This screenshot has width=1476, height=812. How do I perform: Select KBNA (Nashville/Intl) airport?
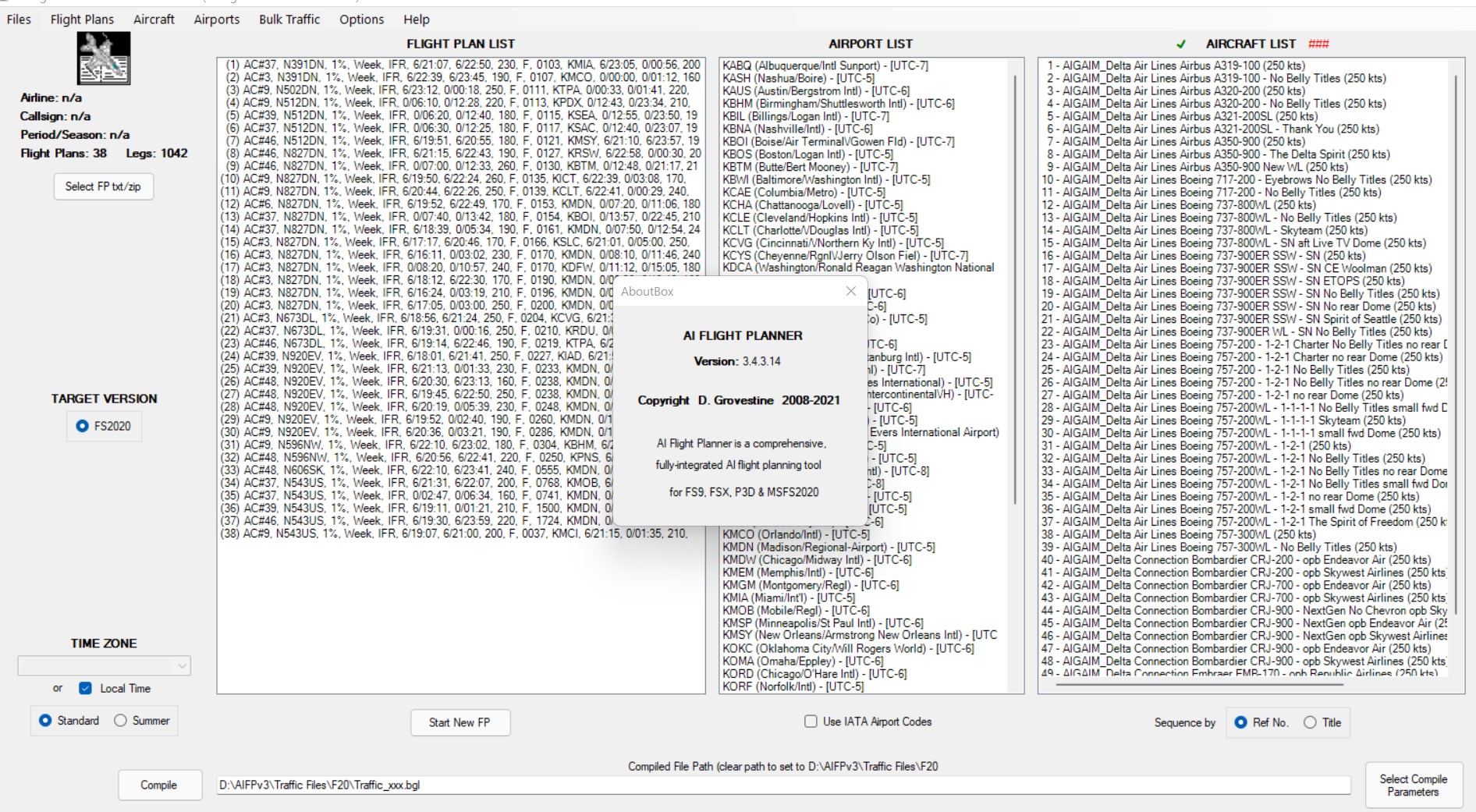pos(797,129)
